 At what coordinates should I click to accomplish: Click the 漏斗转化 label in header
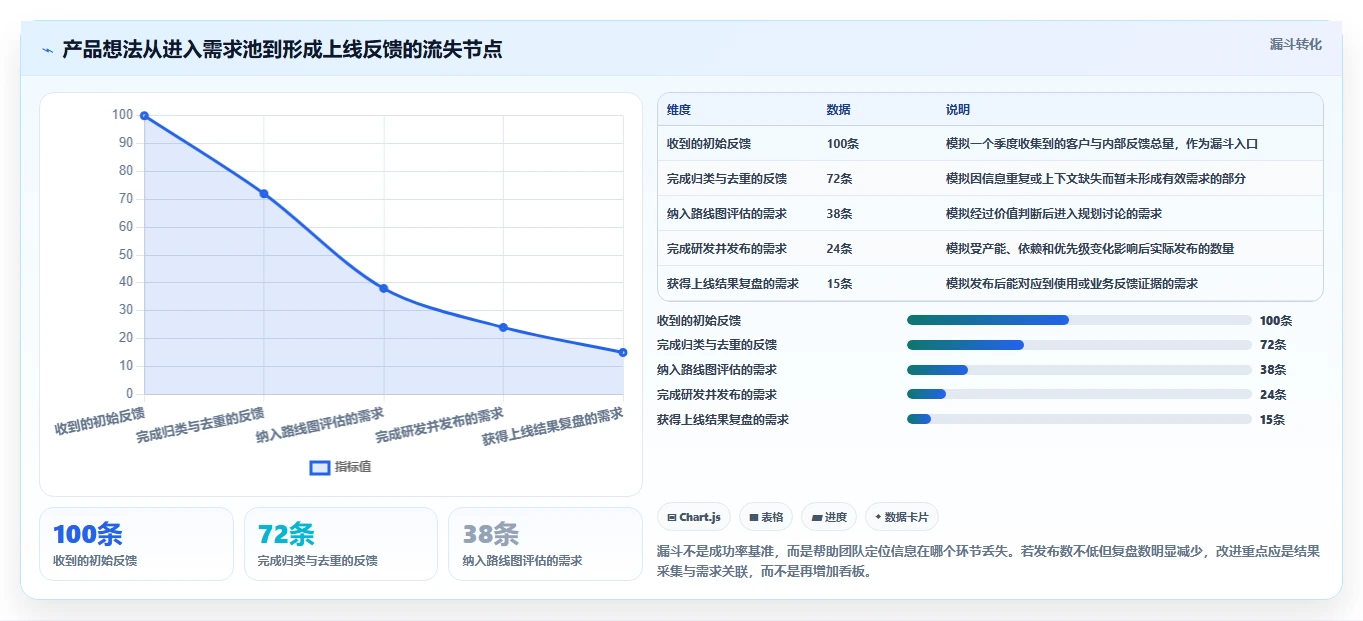click(1295, 44)
